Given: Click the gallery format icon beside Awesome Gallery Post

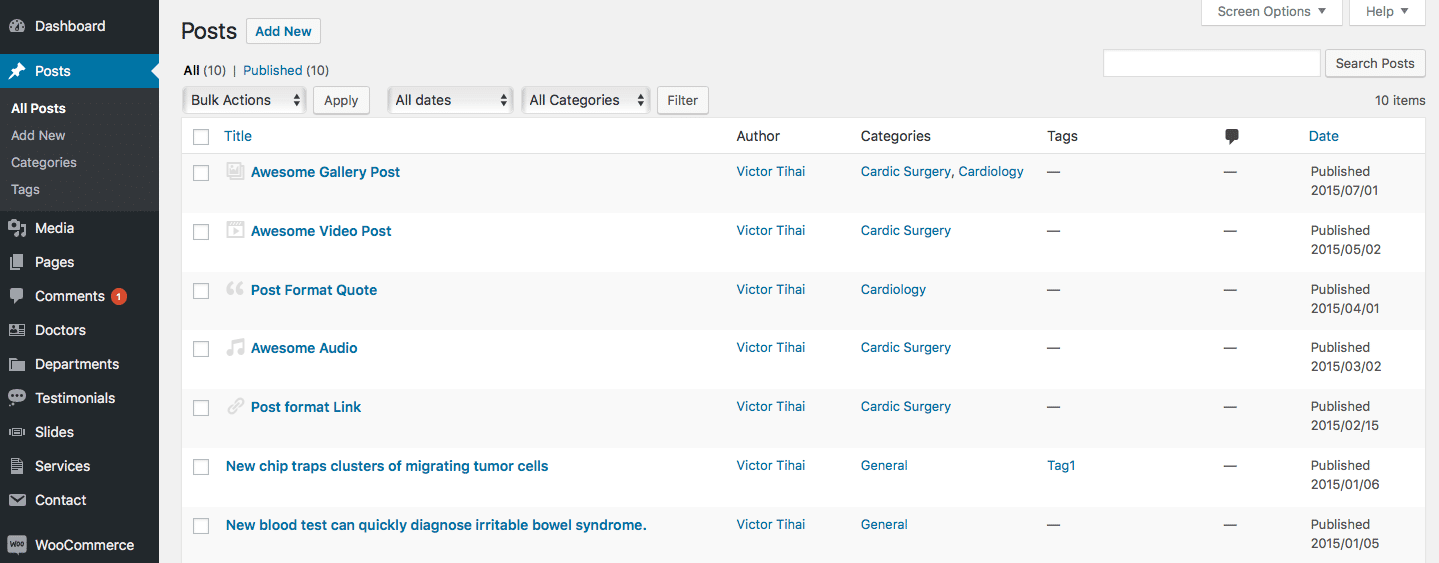Looking at the screenshot, I should pos(235,172).
